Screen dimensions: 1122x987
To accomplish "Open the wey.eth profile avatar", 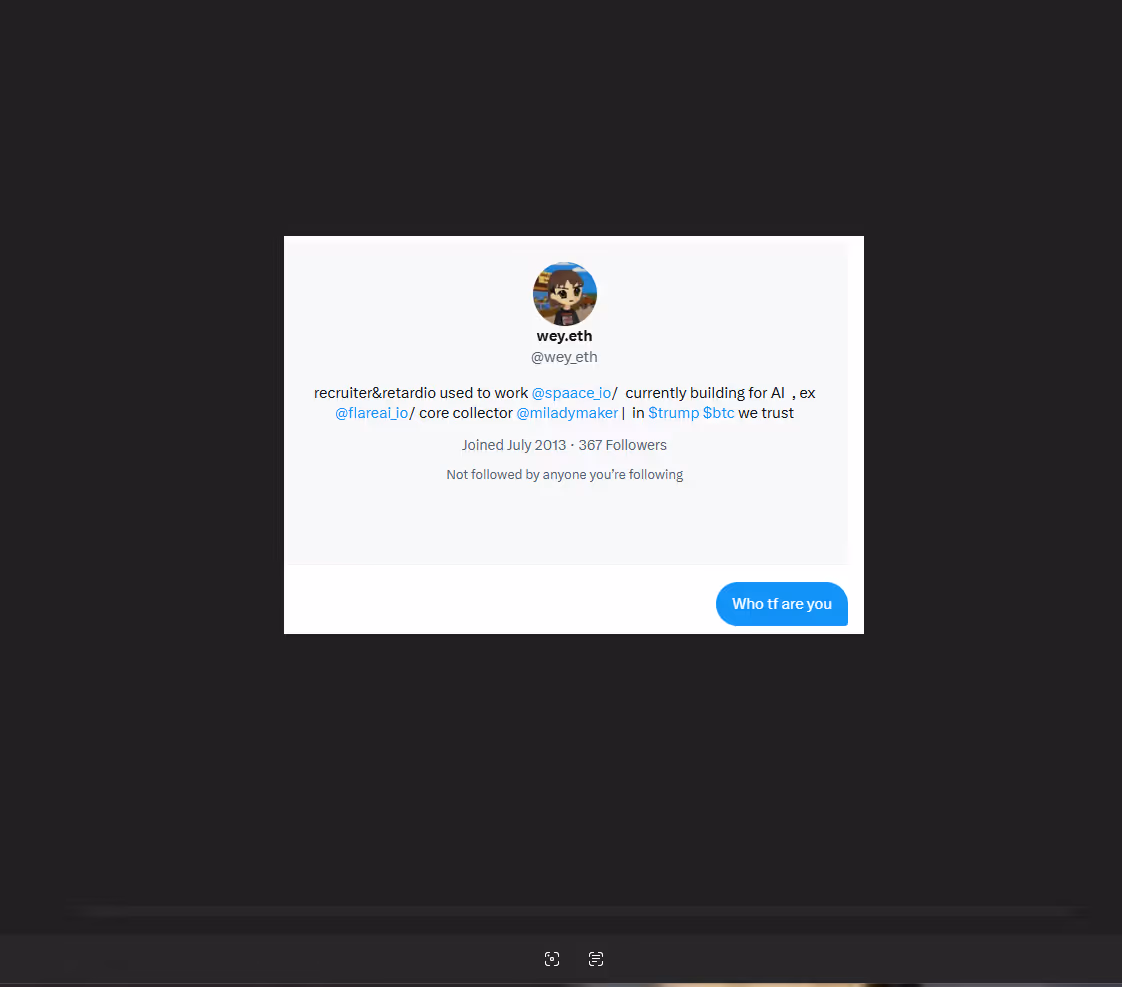I will 565,294.
